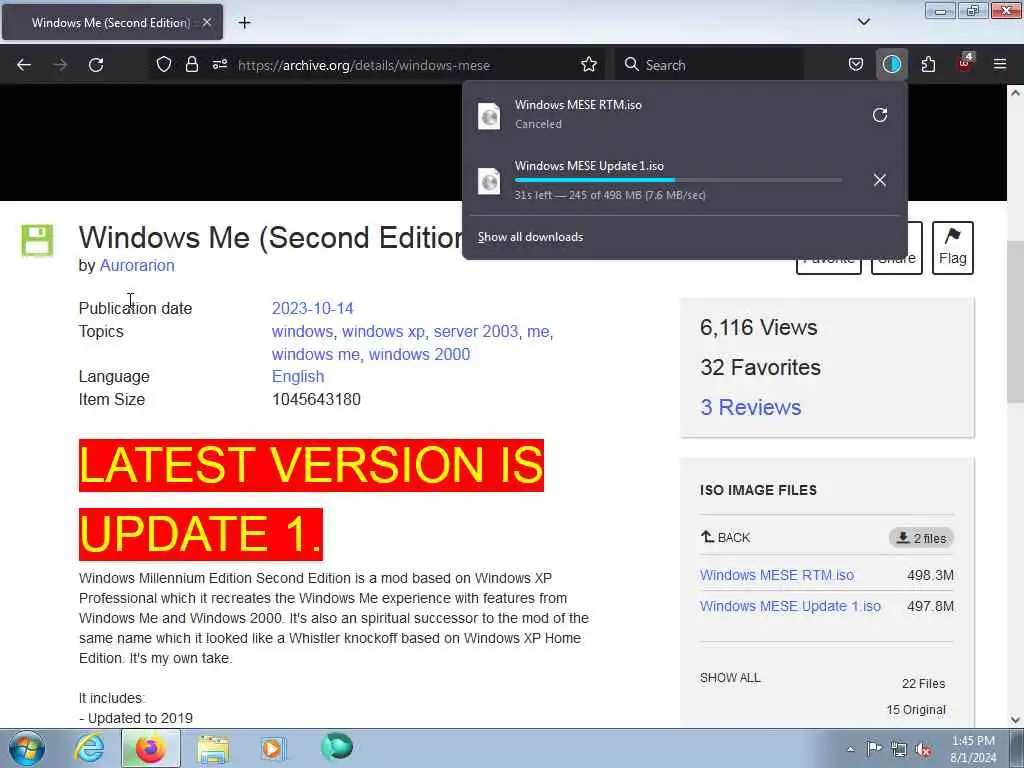Open Windows Explorer from taskbar
1024x768 pixels.
[213, 748]
